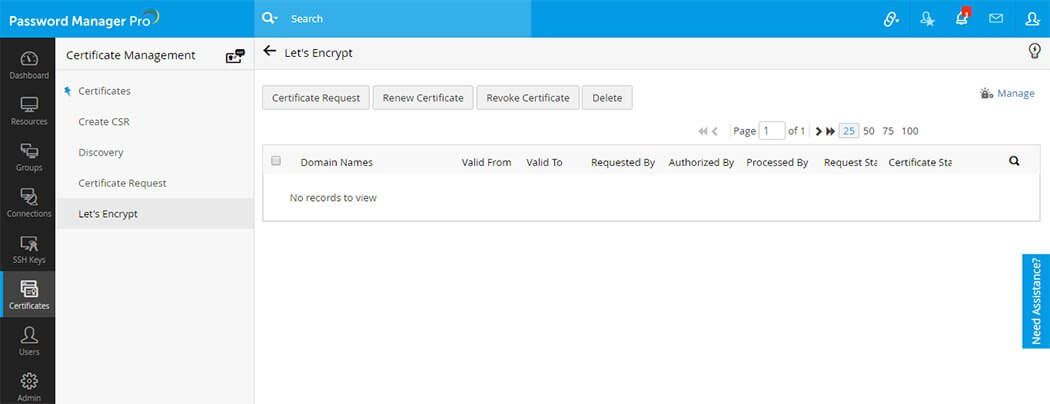Image resolution: width=1050 pixels, height=404 pixels.
Task: Click the Renew Certificate button
Action: (423, 98)
